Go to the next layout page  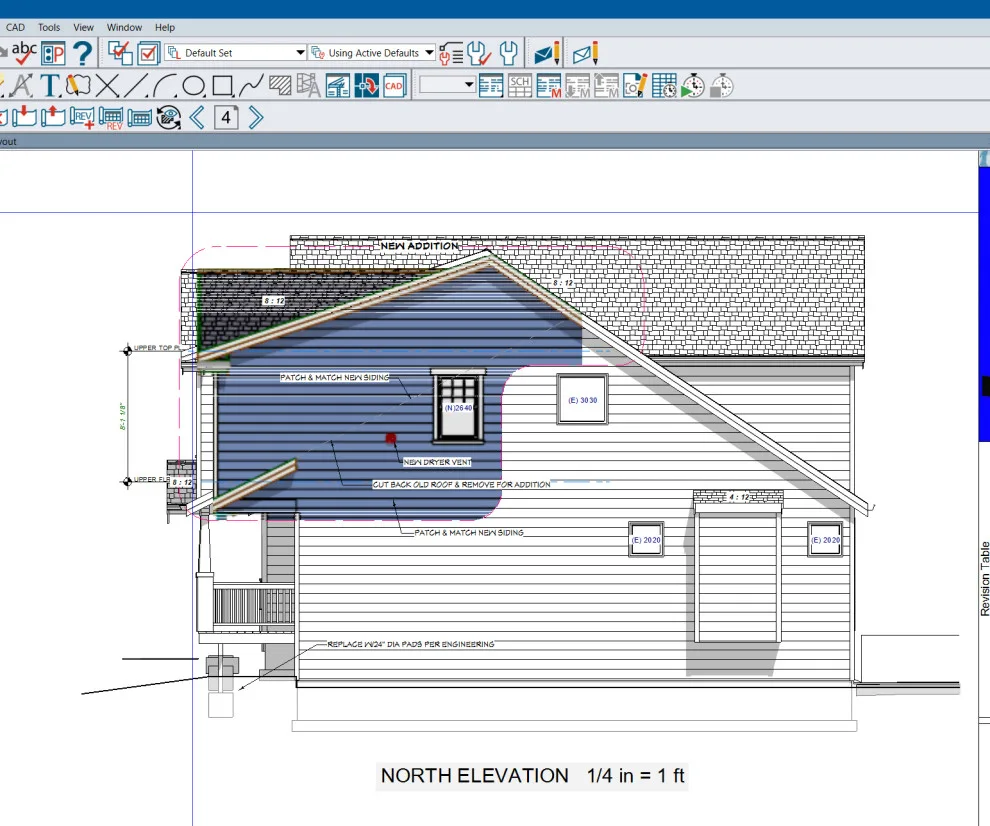tap(255, 117)
